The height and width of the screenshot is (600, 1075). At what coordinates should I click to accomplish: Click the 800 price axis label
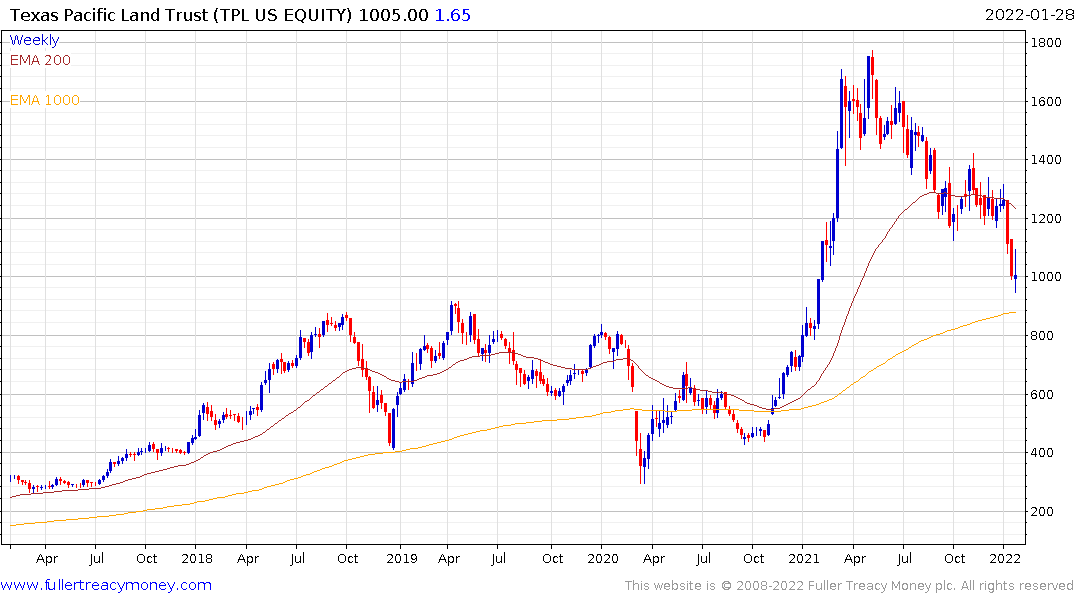pos(1042,336)
